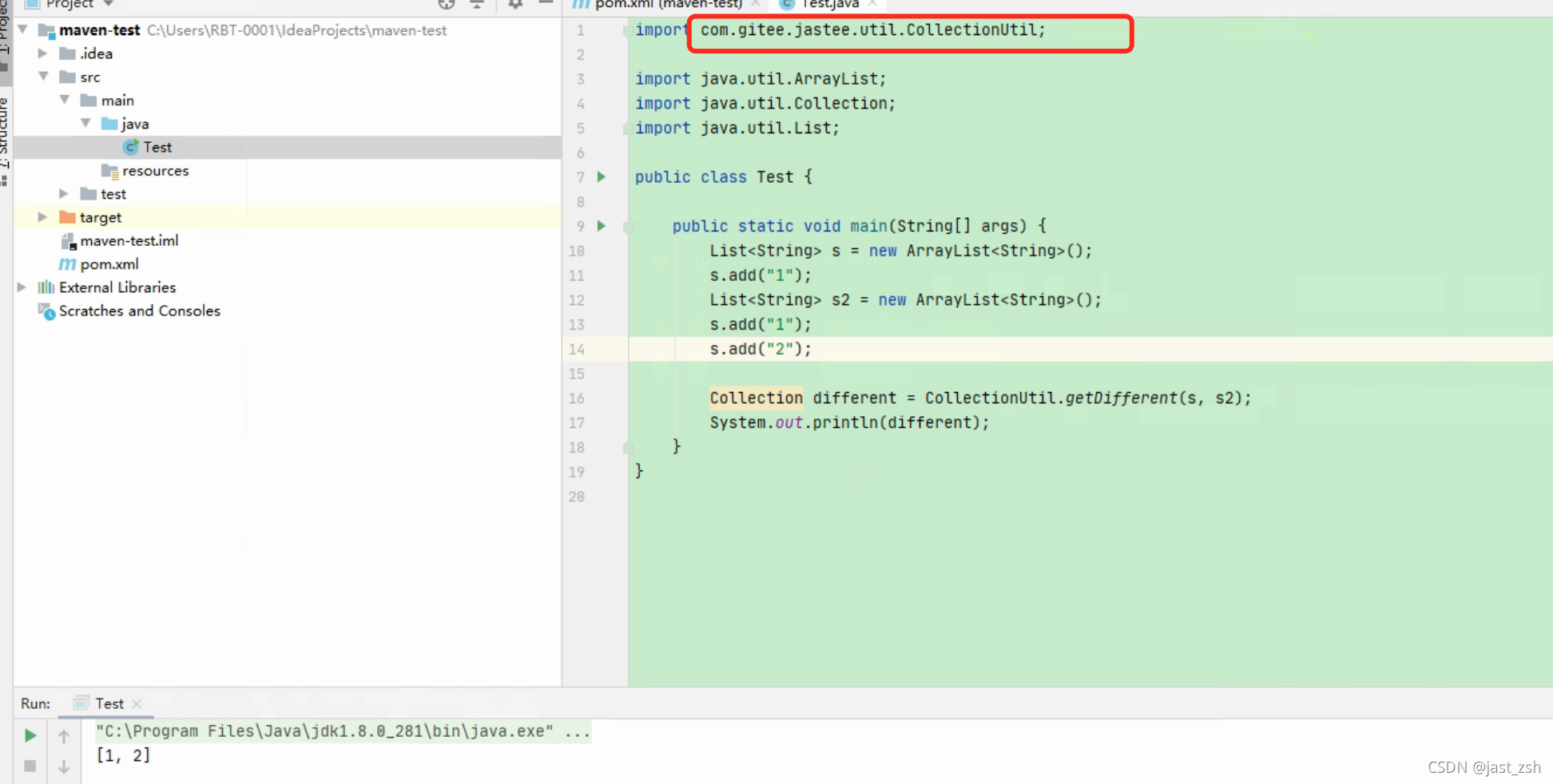1553x784 pixels.
Task: Click the locate/scroll-from-source icon
Action: [447, 4]
